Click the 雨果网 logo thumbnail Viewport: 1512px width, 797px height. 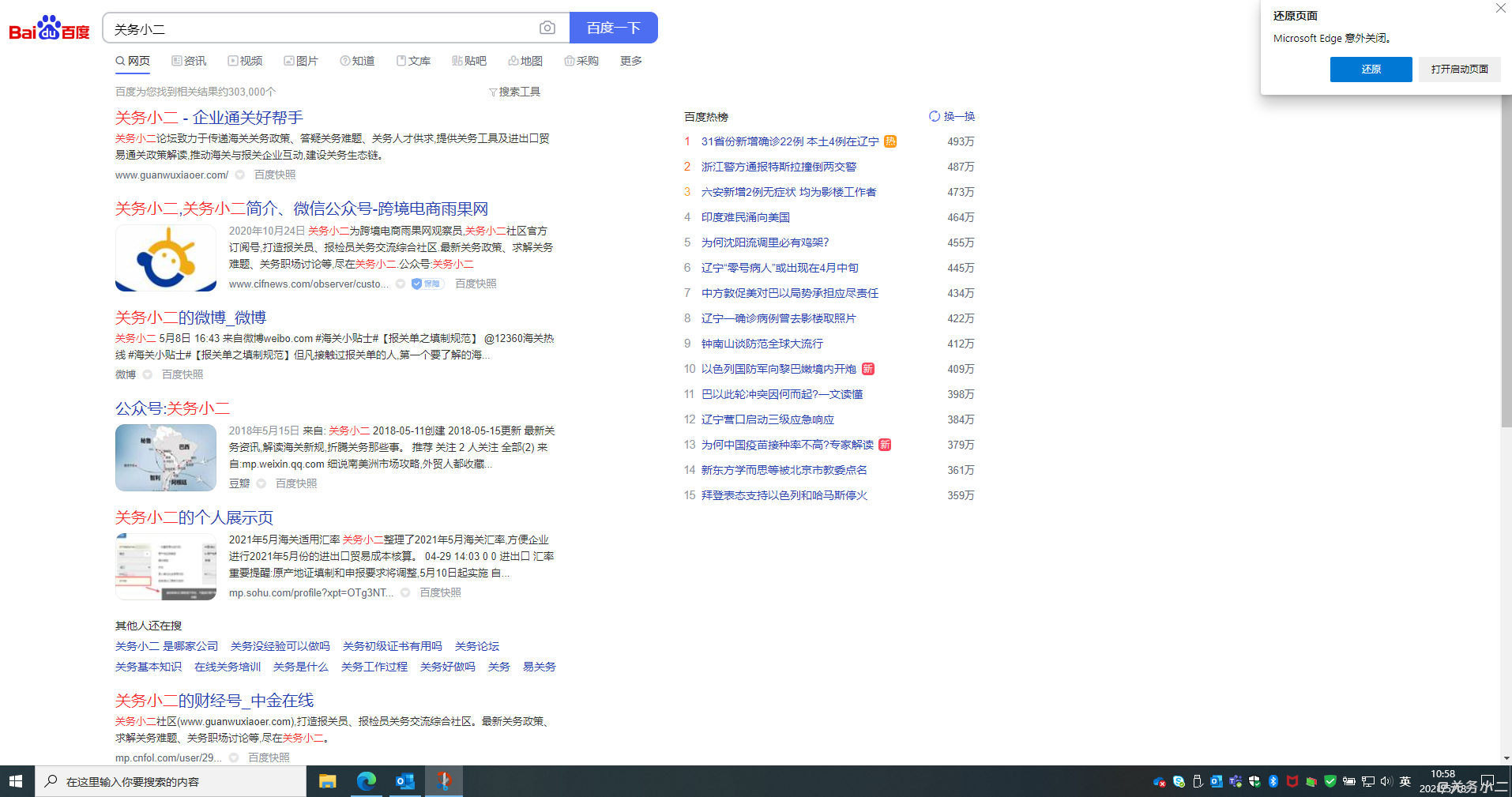pos(166,258)
